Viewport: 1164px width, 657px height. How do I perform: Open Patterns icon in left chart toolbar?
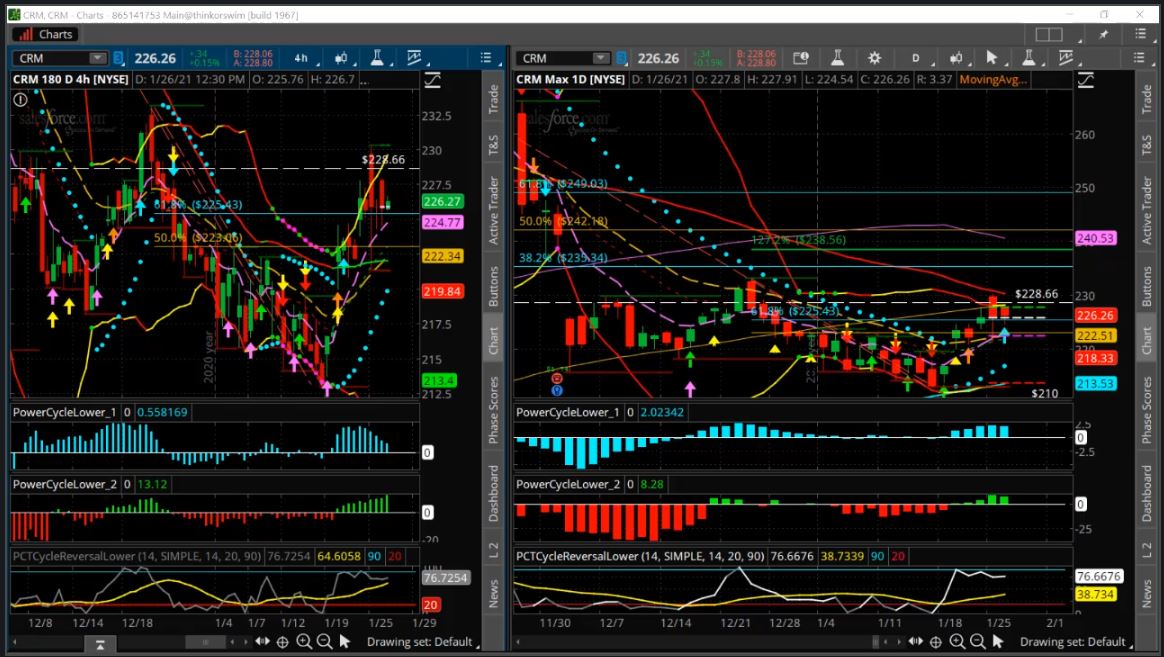click(414, 58)
